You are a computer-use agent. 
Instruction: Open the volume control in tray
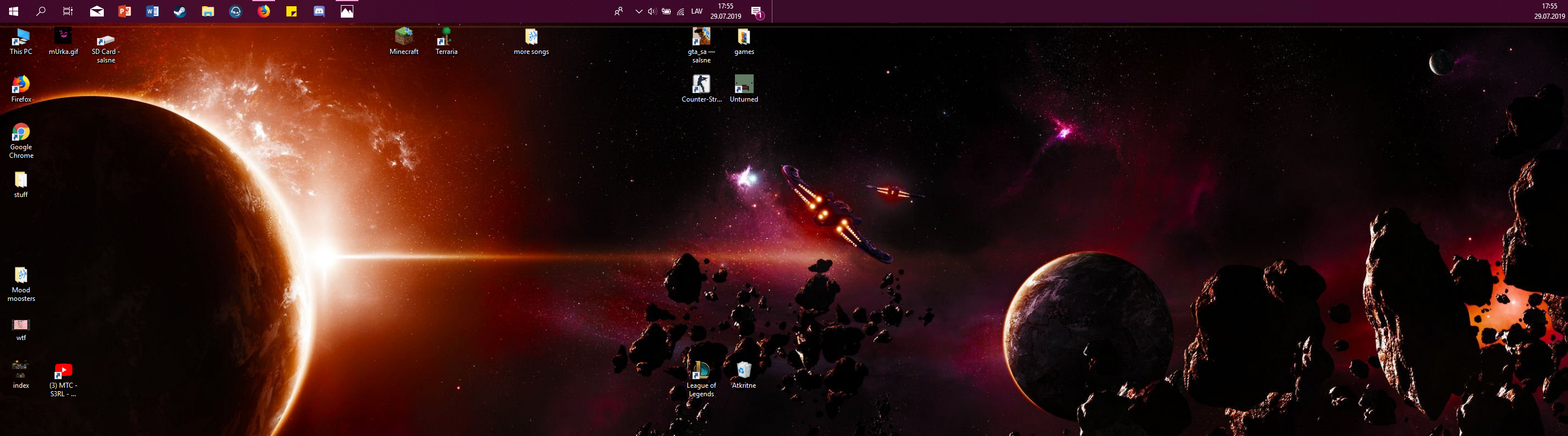pyautogui.click(x=652, y=11)
